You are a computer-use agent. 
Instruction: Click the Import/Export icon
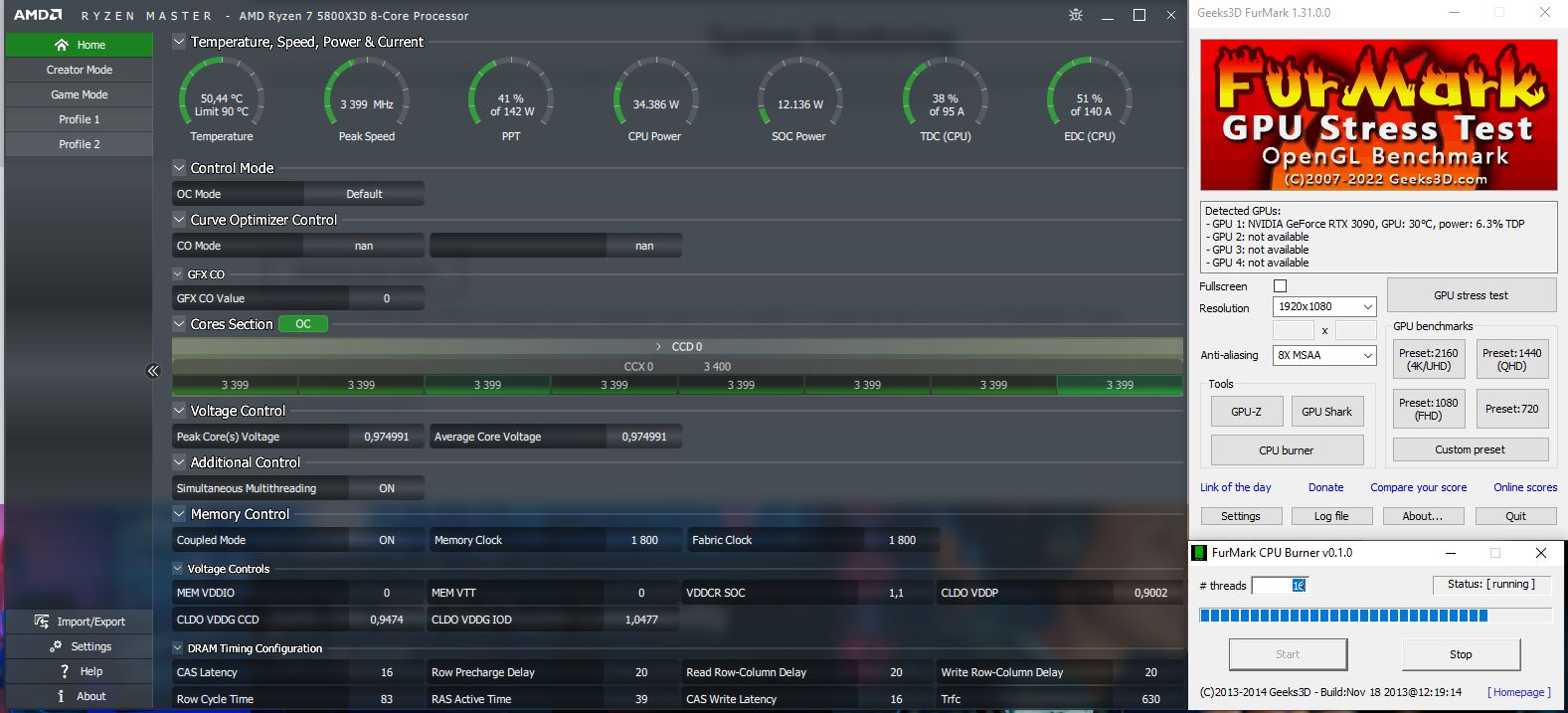pyautogui.click(x=42, y=622)
